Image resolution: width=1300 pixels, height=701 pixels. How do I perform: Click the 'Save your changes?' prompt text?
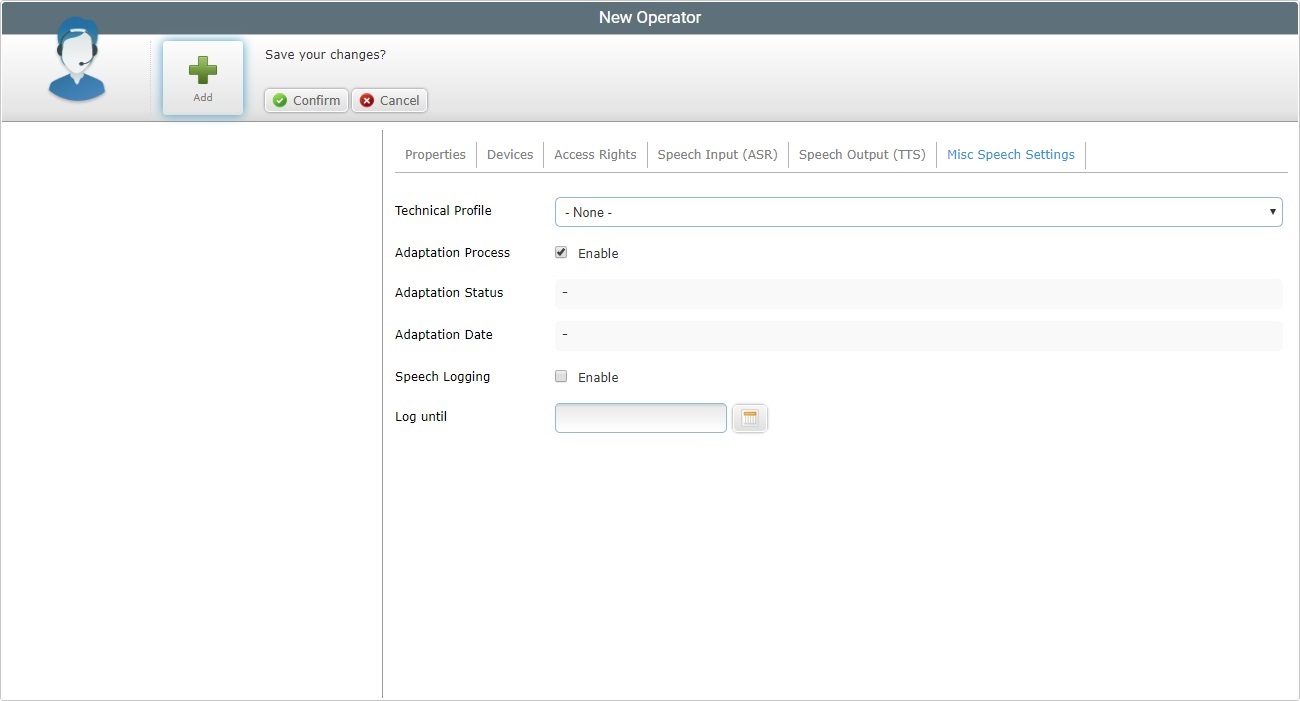pos(325,55)
